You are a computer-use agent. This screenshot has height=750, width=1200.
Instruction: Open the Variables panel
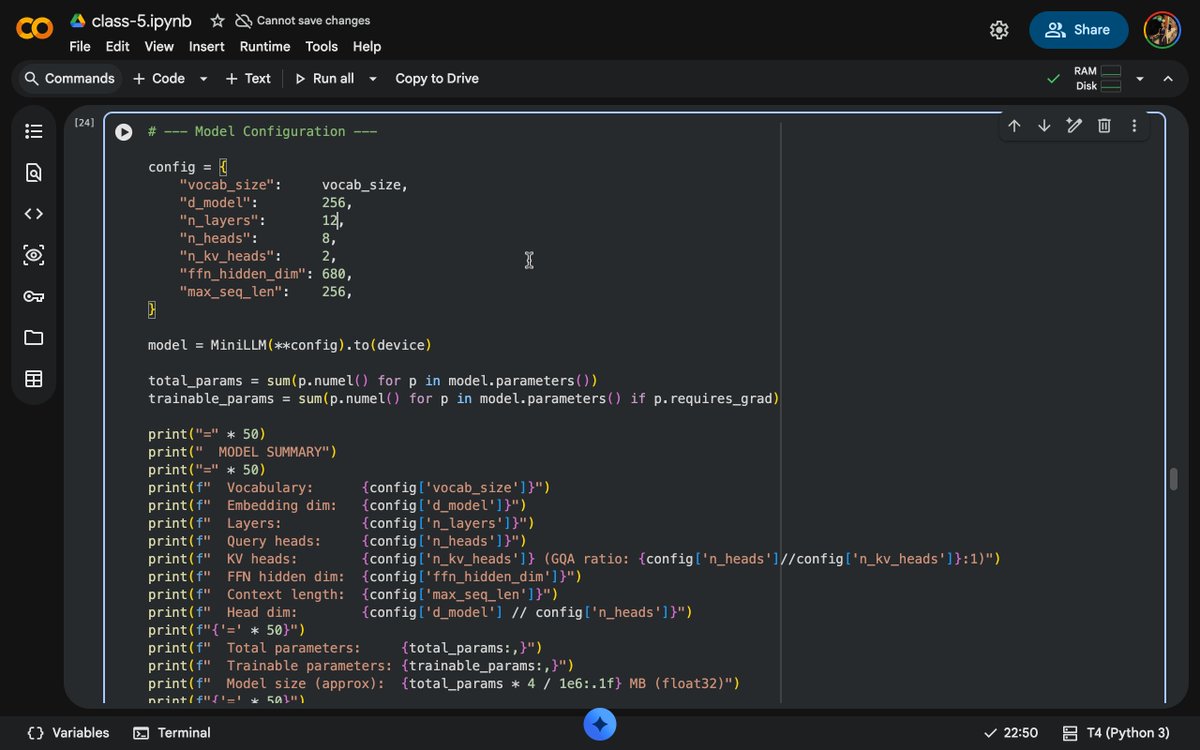pyautogui.click(x=68, y=733)
